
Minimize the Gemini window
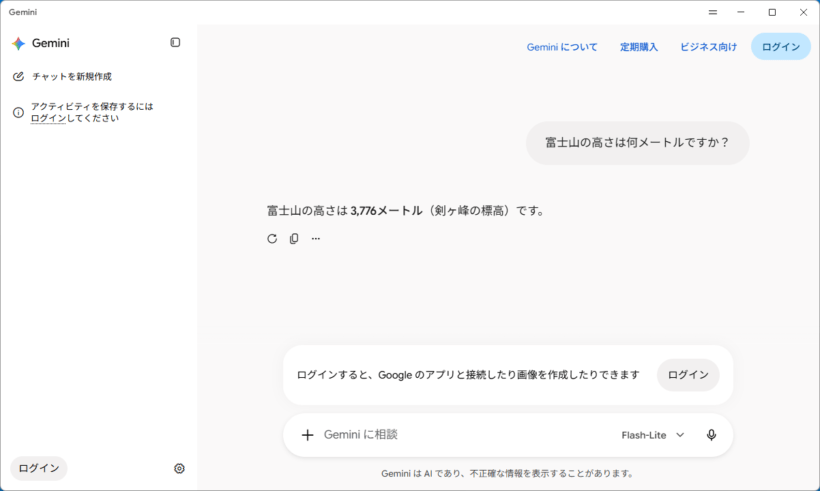pyautogui.click(x=741, y=12)
